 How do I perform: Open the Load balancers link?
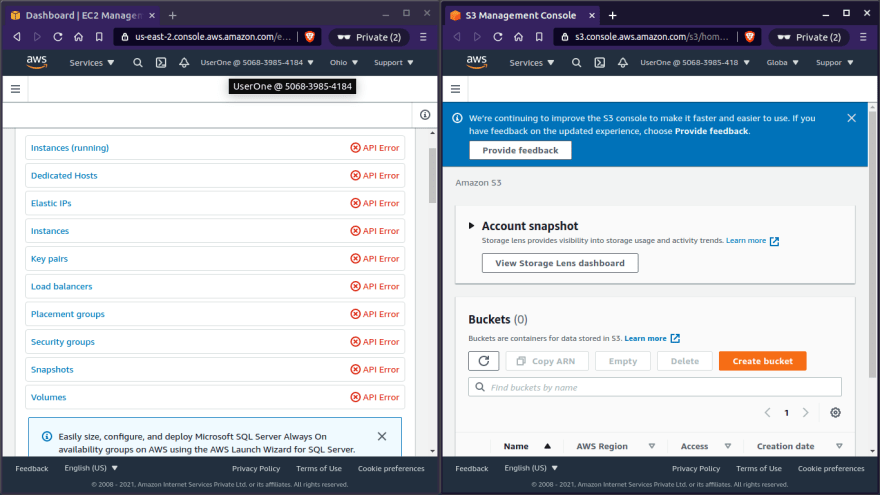point(61,286)
